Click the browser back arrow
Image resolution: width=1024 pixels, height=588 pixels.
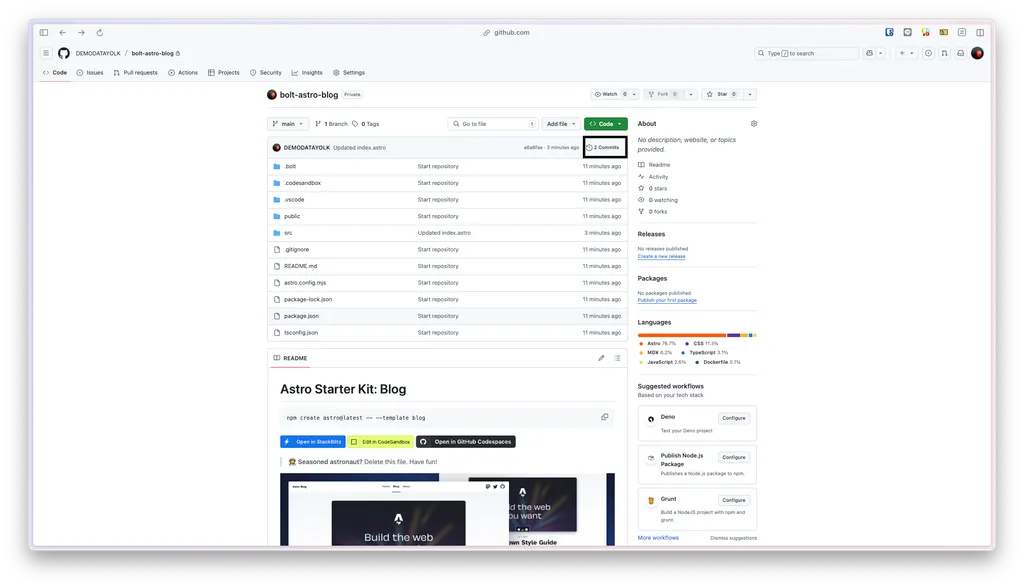click(x=63, y=32)
